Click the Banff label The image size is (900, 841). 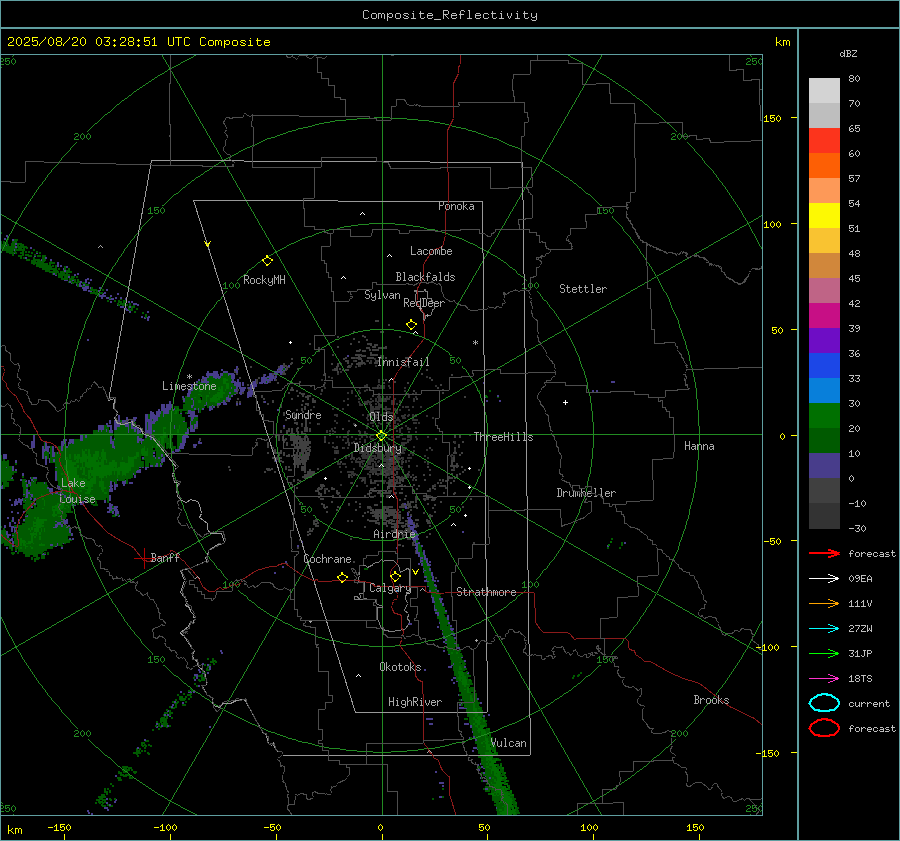point(165,557)
